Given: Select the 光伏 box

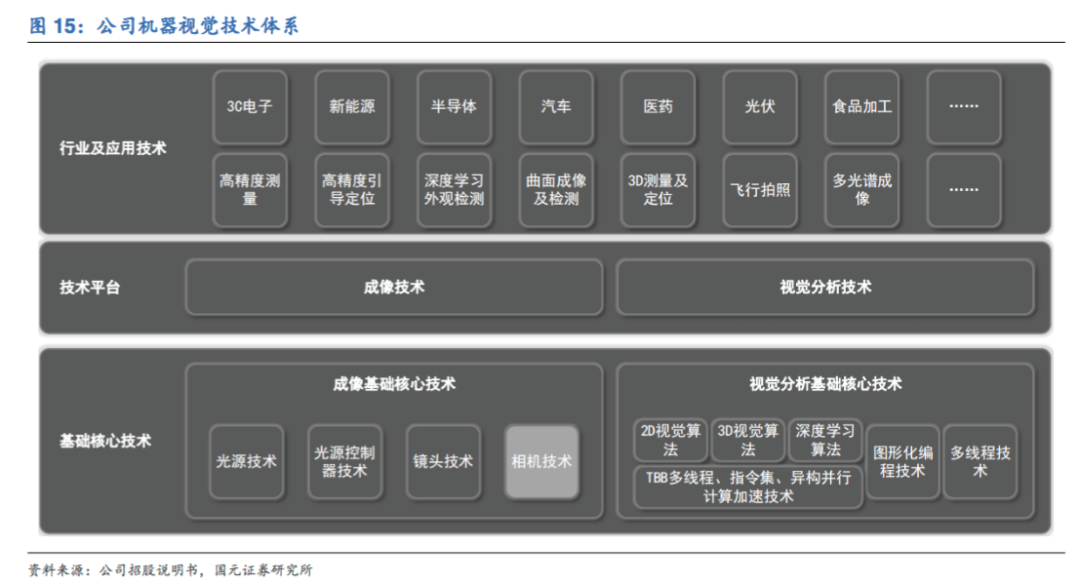Looking at the screenshot, I should 760,107.
